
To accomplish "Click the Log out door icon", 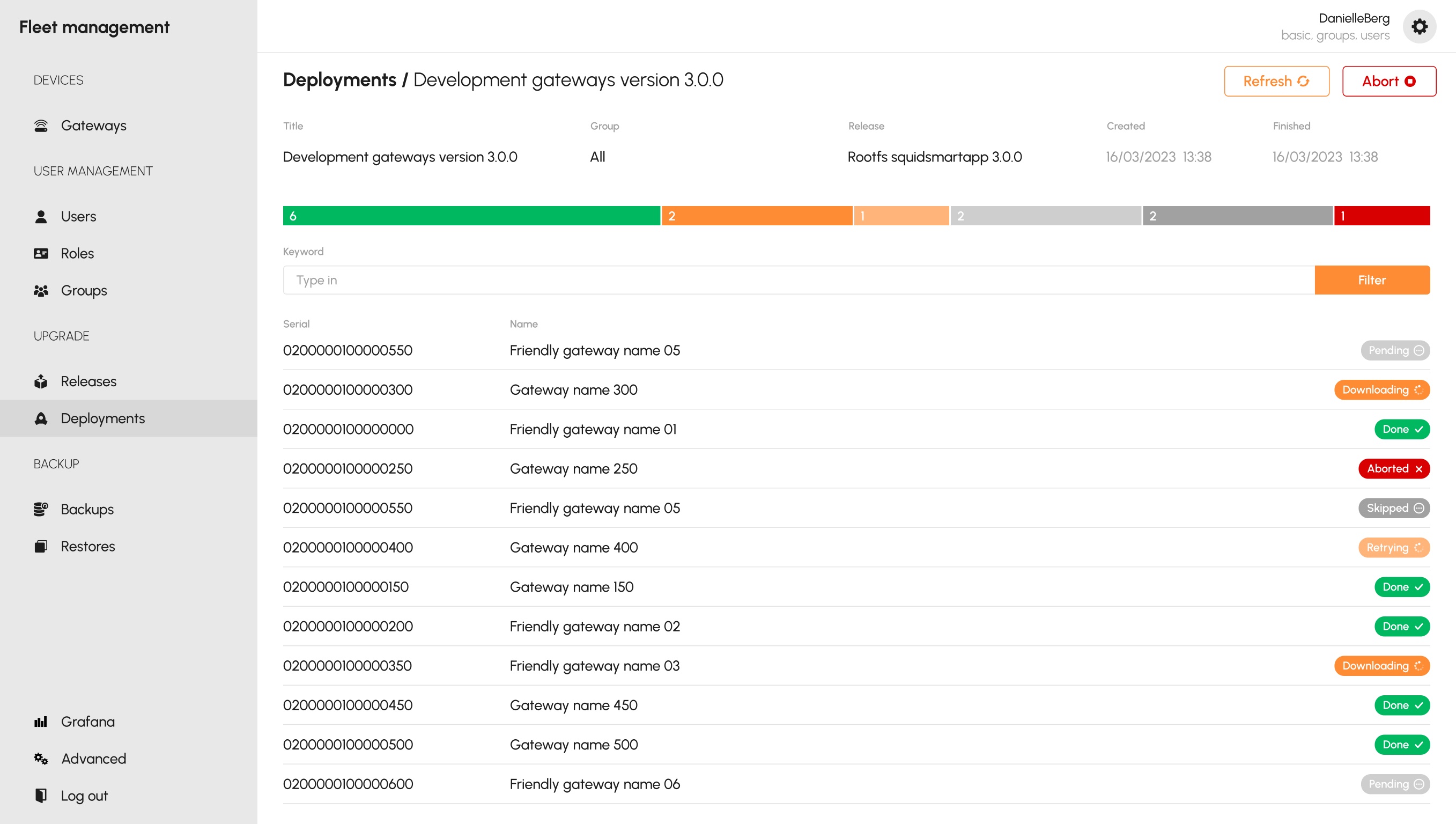I will (x=41, y=796).
